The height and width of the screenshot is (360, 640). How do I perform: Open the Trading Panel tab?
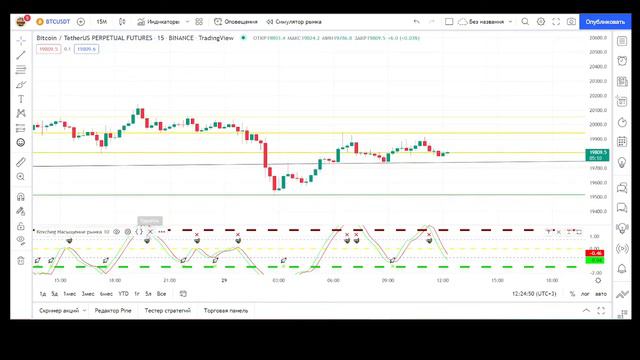pos(226,311)
